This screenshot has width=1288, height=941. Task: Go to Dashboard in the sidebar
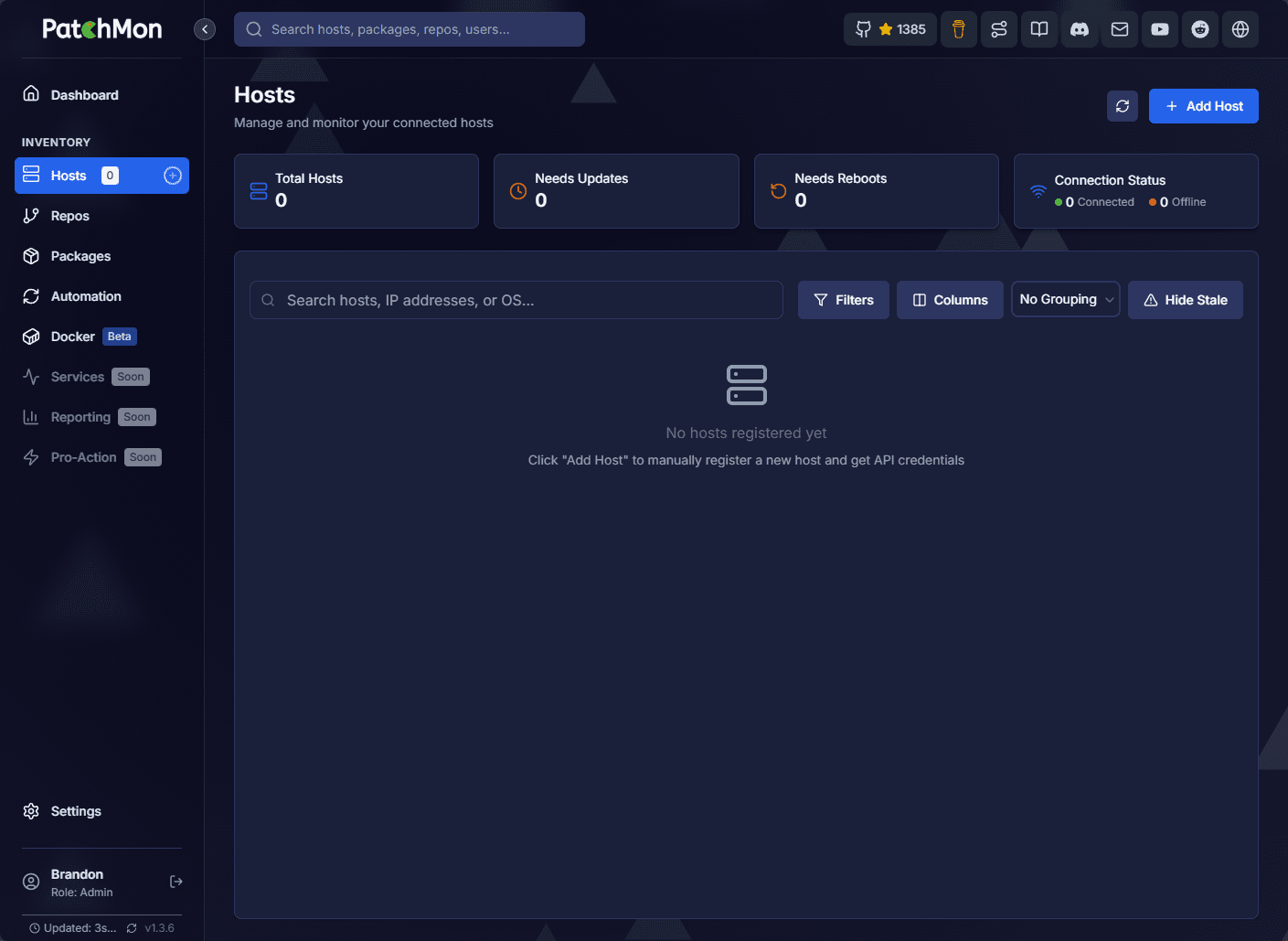coord(101,95)
